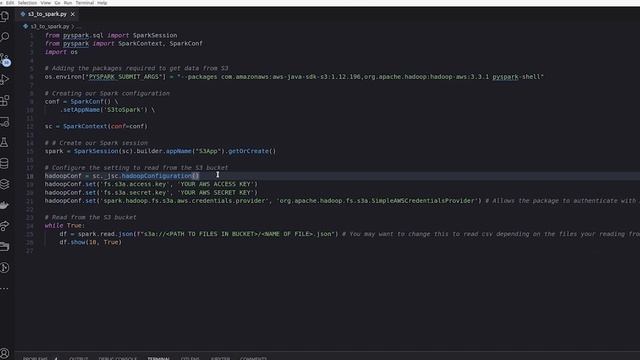Image resolution: width=640 pixels, height=360 pixels.
Task: Click the Python file icon on the s3_to_spark.py tab
Action: [x=23, y=14]
